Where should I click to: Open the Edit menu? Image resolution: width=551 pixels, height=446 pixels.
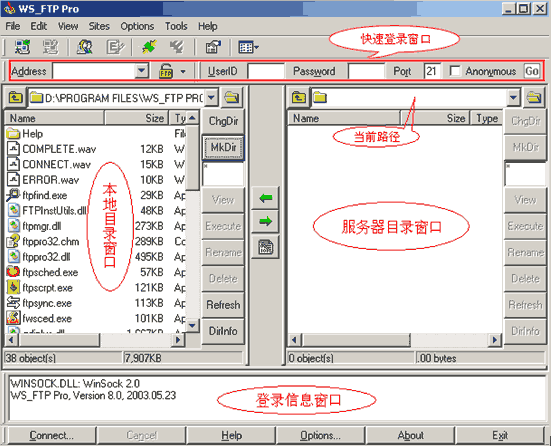point(39,26)
